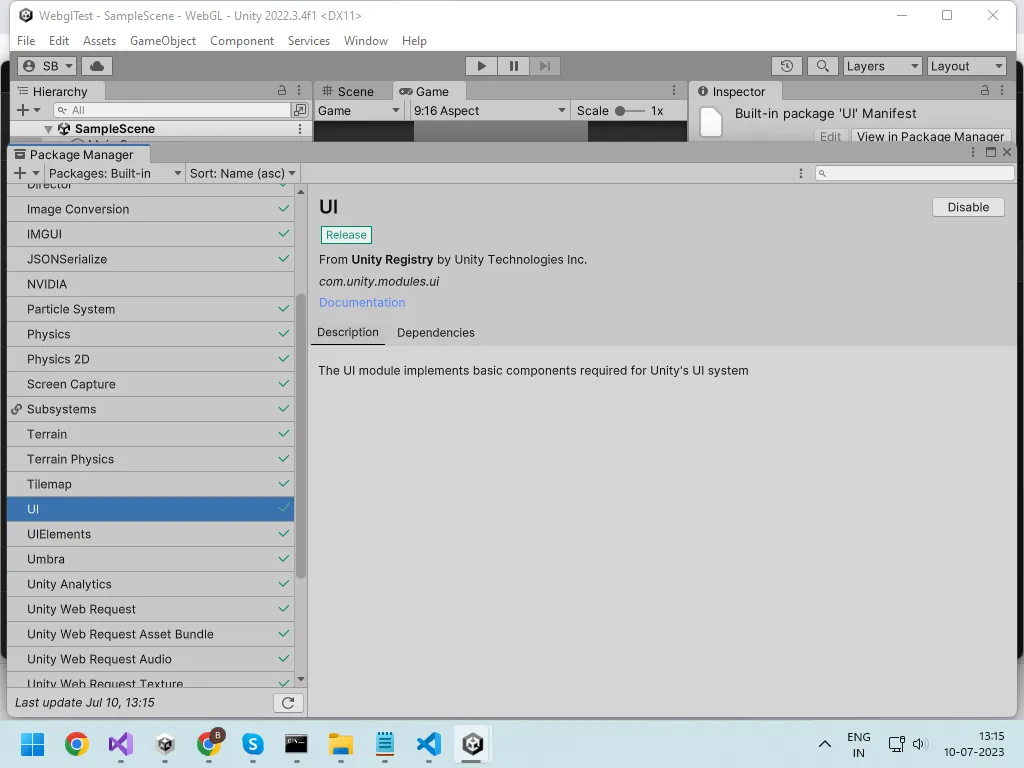This screenshot has height=768, width=1024.
Task: Select the Image Conversion package
Action: 150,209
